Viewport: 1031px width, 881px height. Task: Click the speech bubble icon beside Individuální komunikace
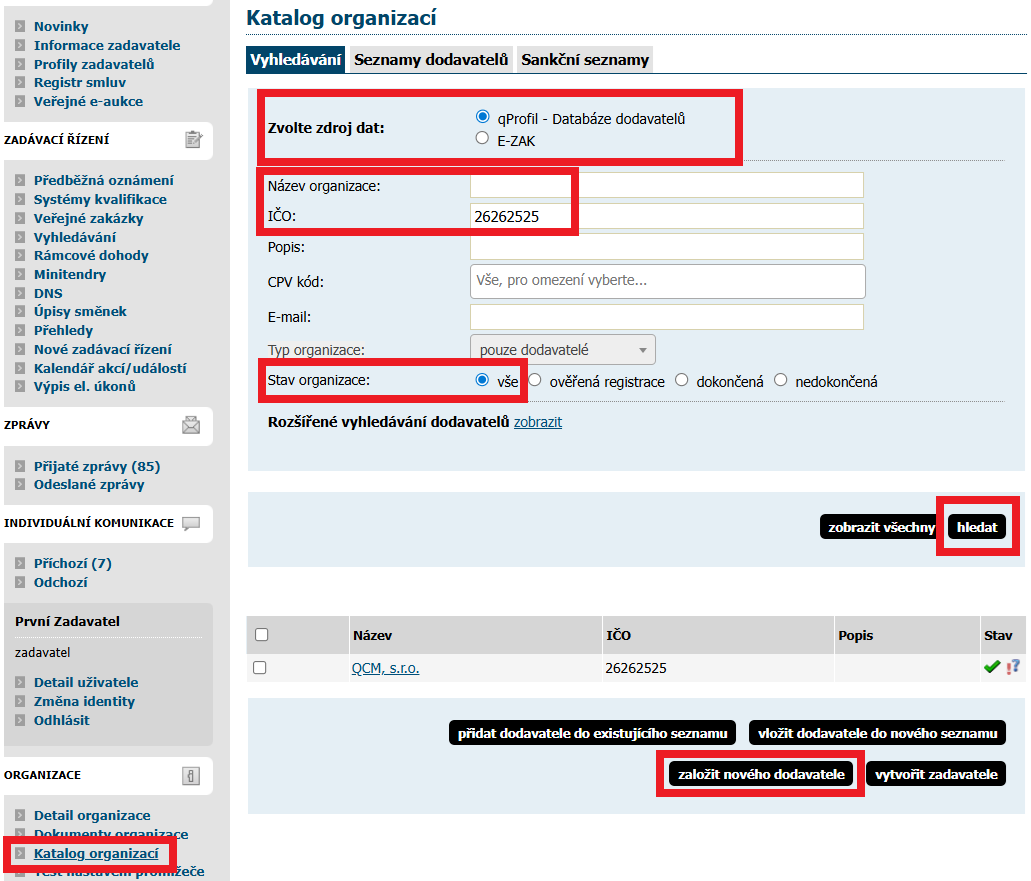point(191,523)
